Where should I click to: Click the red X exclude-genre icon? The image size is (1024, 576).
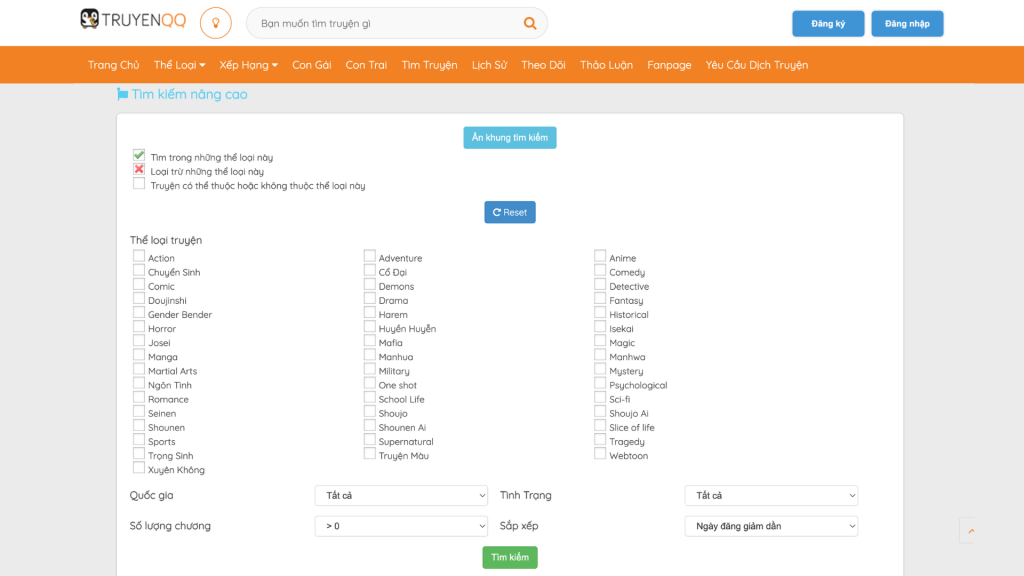click(x=139, y=170)
